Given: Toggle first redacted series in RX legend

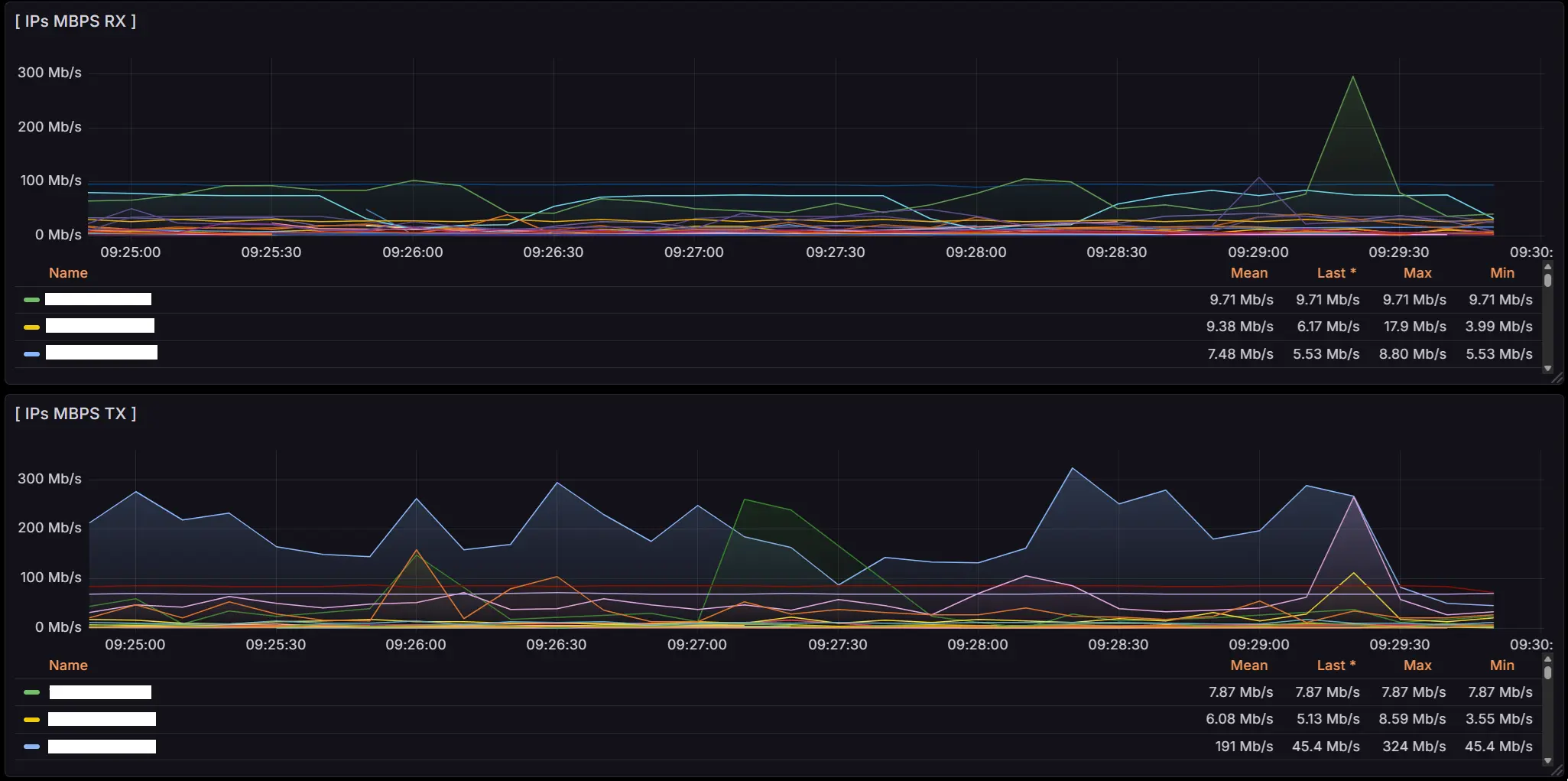Looking at the screenshot, I should pyautogui.click(x=98, y=299).
